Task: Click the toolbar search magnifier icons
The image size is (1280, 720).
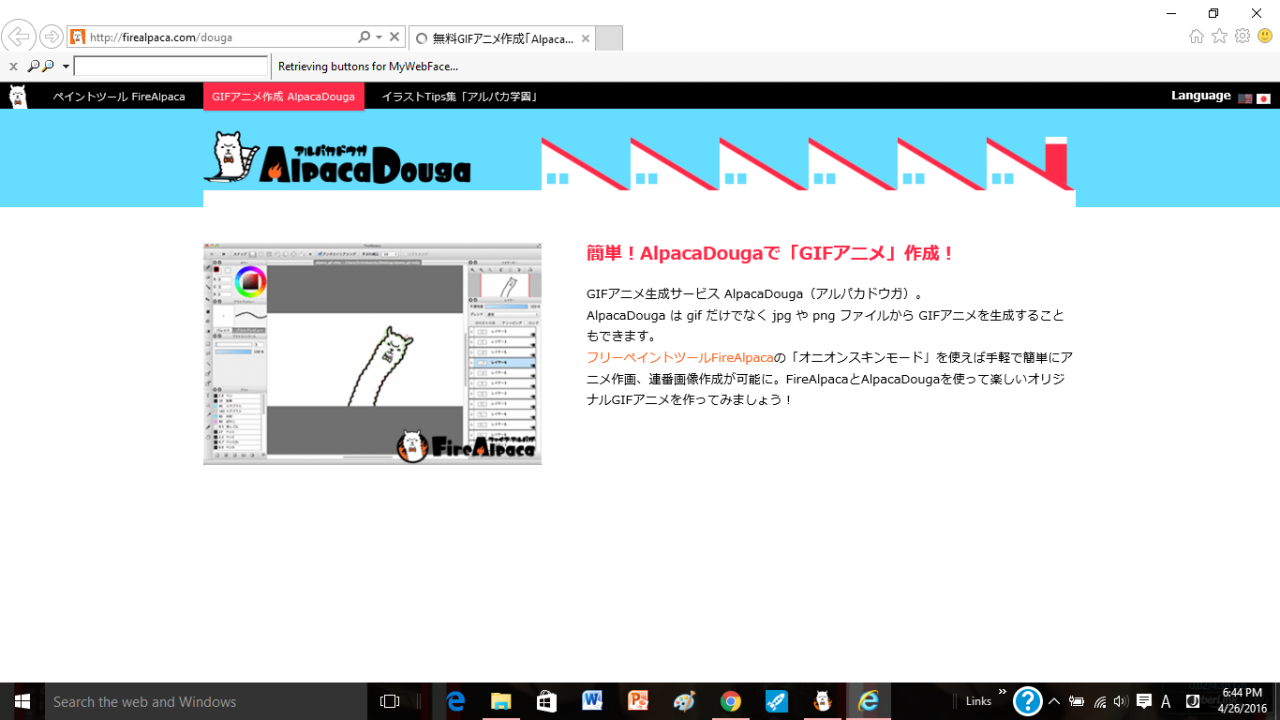Action: [x=40, y=66]
